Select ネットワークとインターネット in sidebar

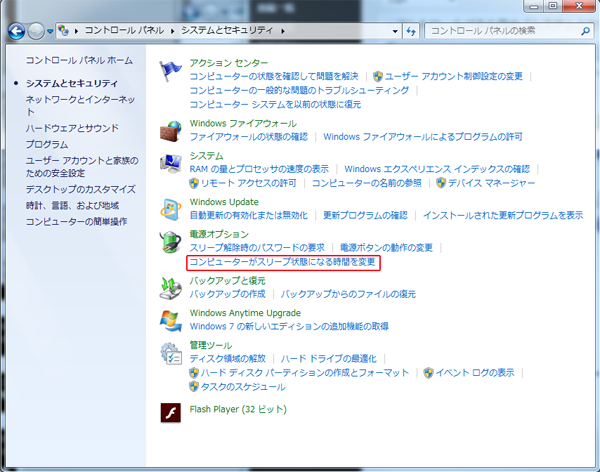tap(80, 99)
